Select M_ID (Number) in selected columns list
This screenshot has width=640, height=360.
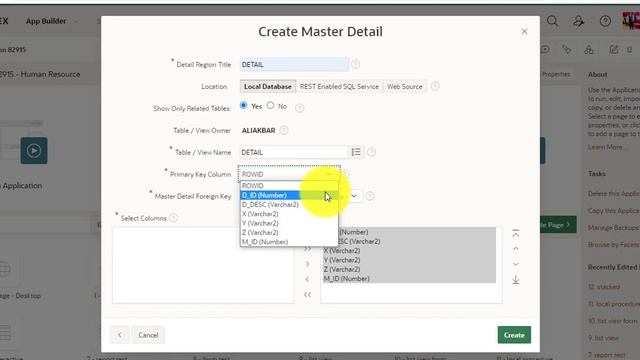click(x=409, y=279)
